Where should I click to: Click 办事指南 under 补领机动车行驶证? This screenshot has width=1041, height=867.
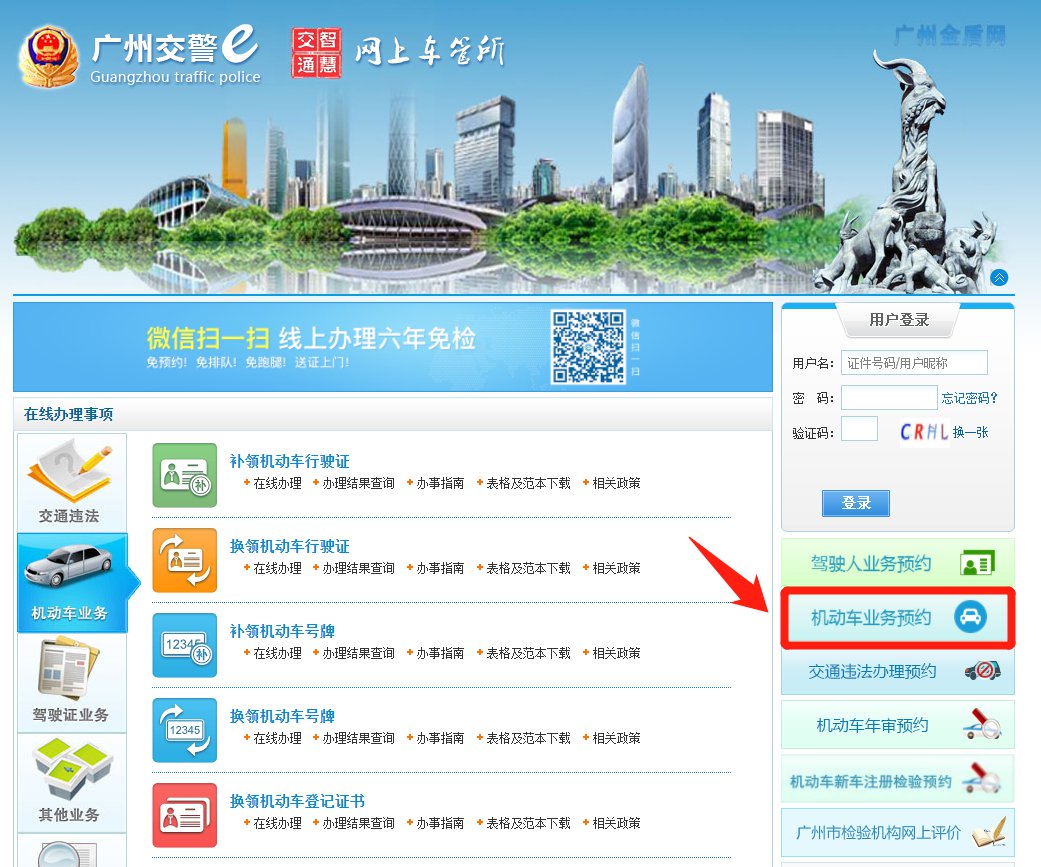[440, 483]
